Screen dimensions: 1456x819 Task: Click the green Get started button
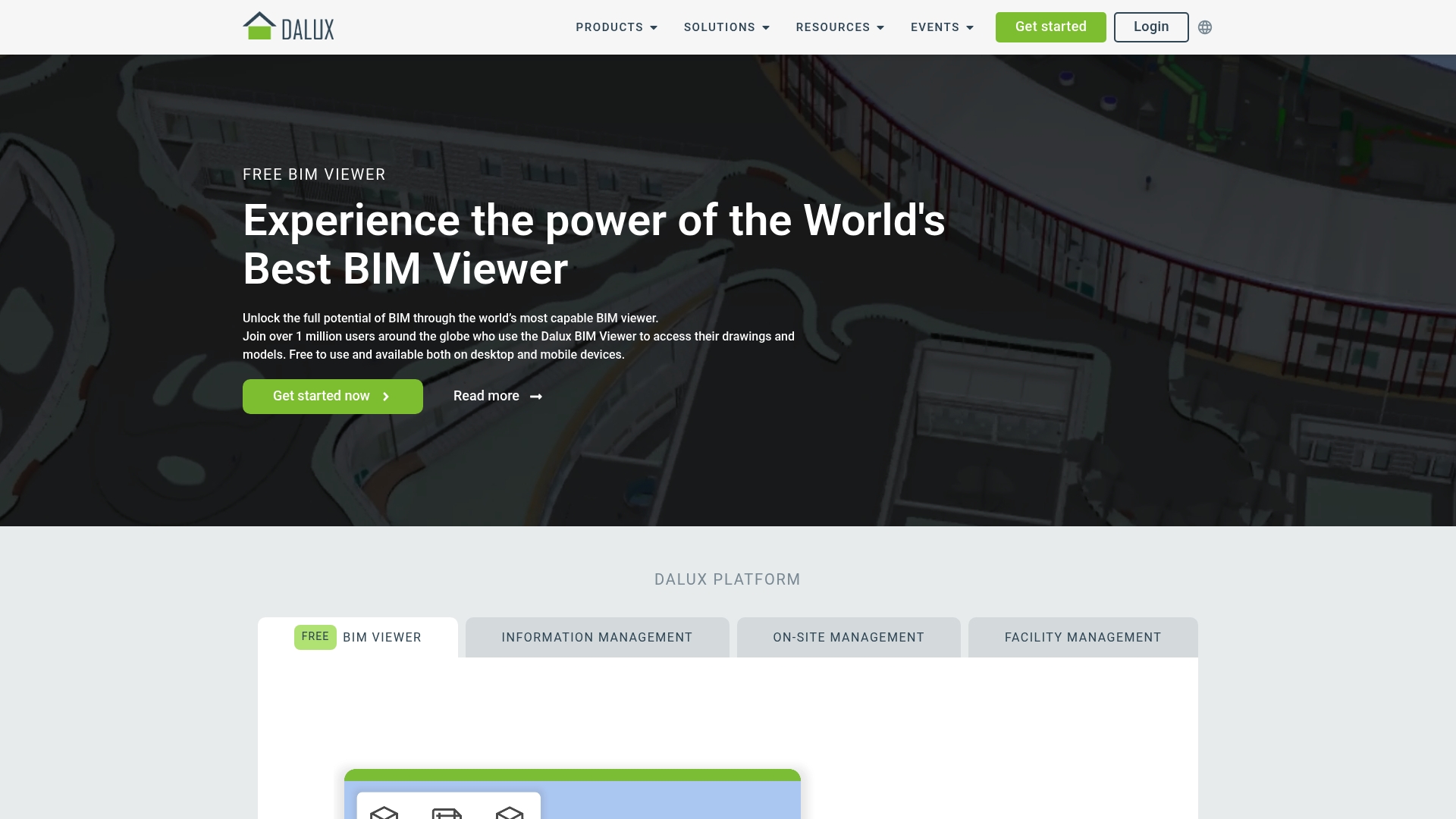pos(1050,27)
